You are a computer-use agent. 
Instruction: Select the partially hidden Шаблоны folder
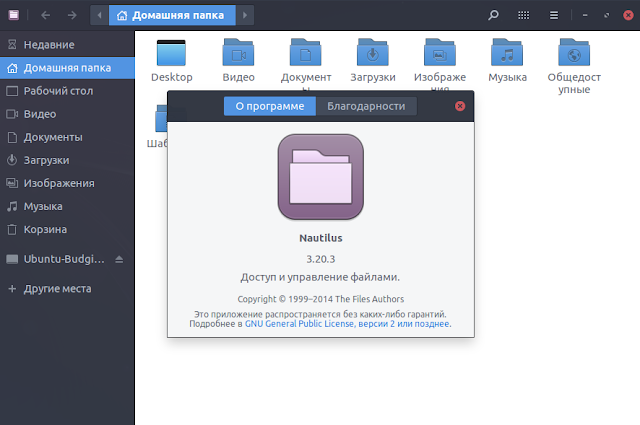[x=161, y=119]
